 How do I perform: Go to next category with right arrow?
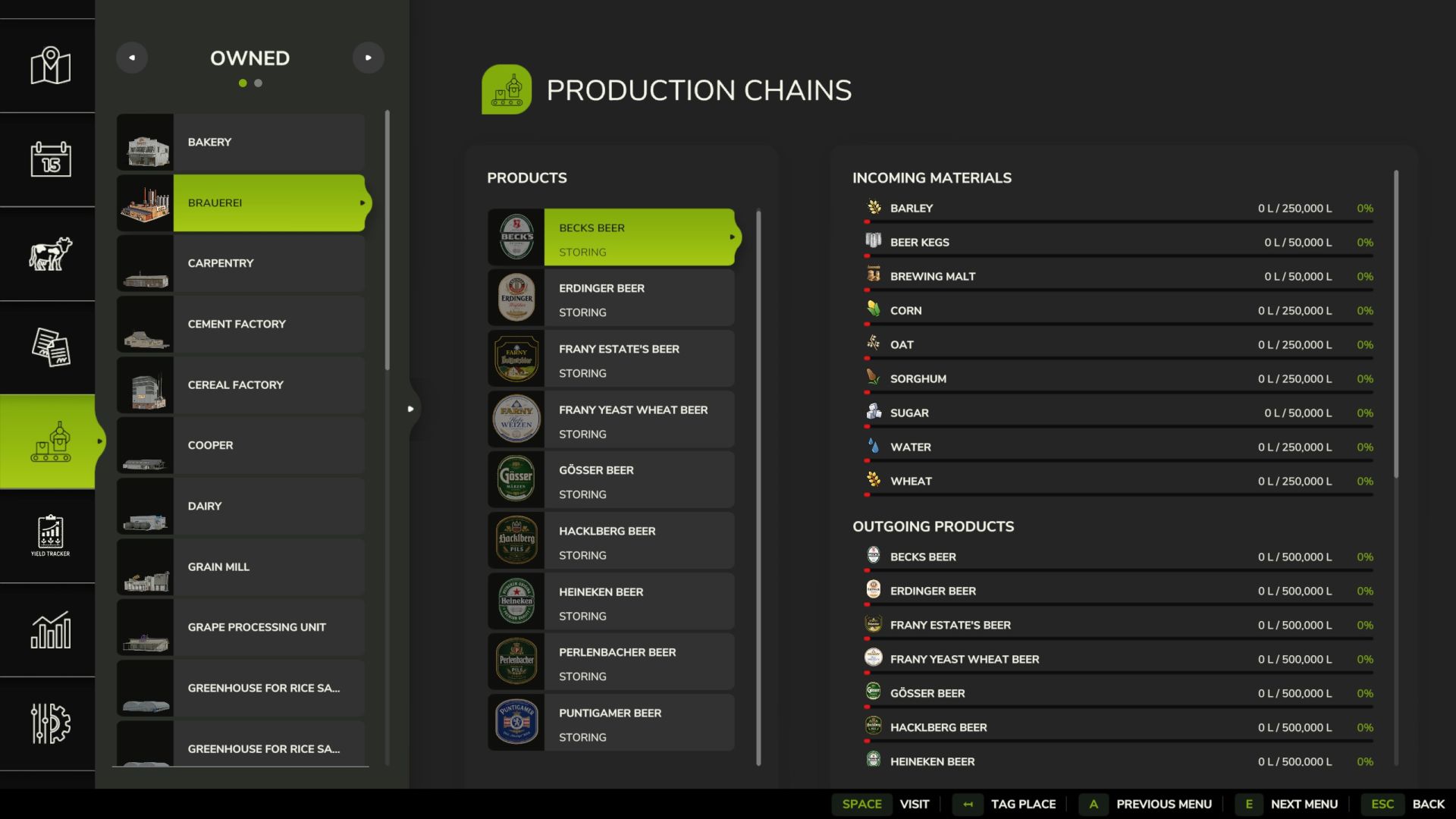click(369, 58)
